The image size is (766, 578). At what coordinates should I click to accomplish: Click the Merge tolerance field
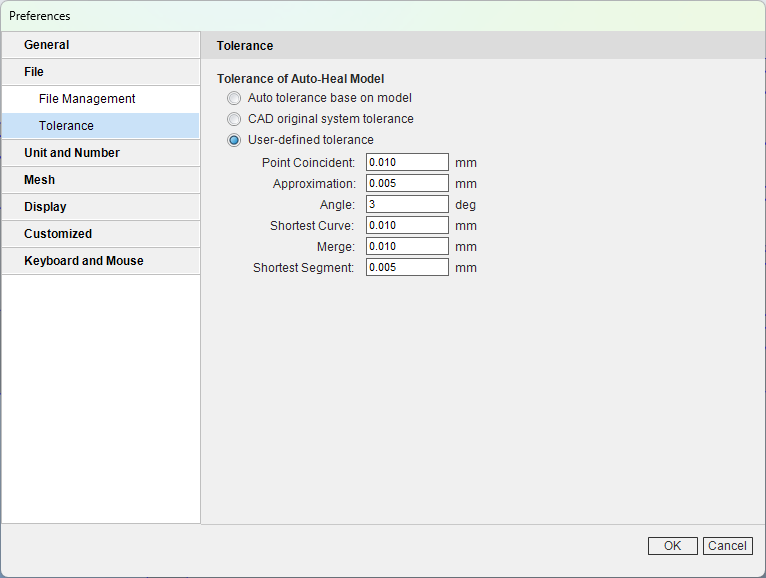pos(407,246)
